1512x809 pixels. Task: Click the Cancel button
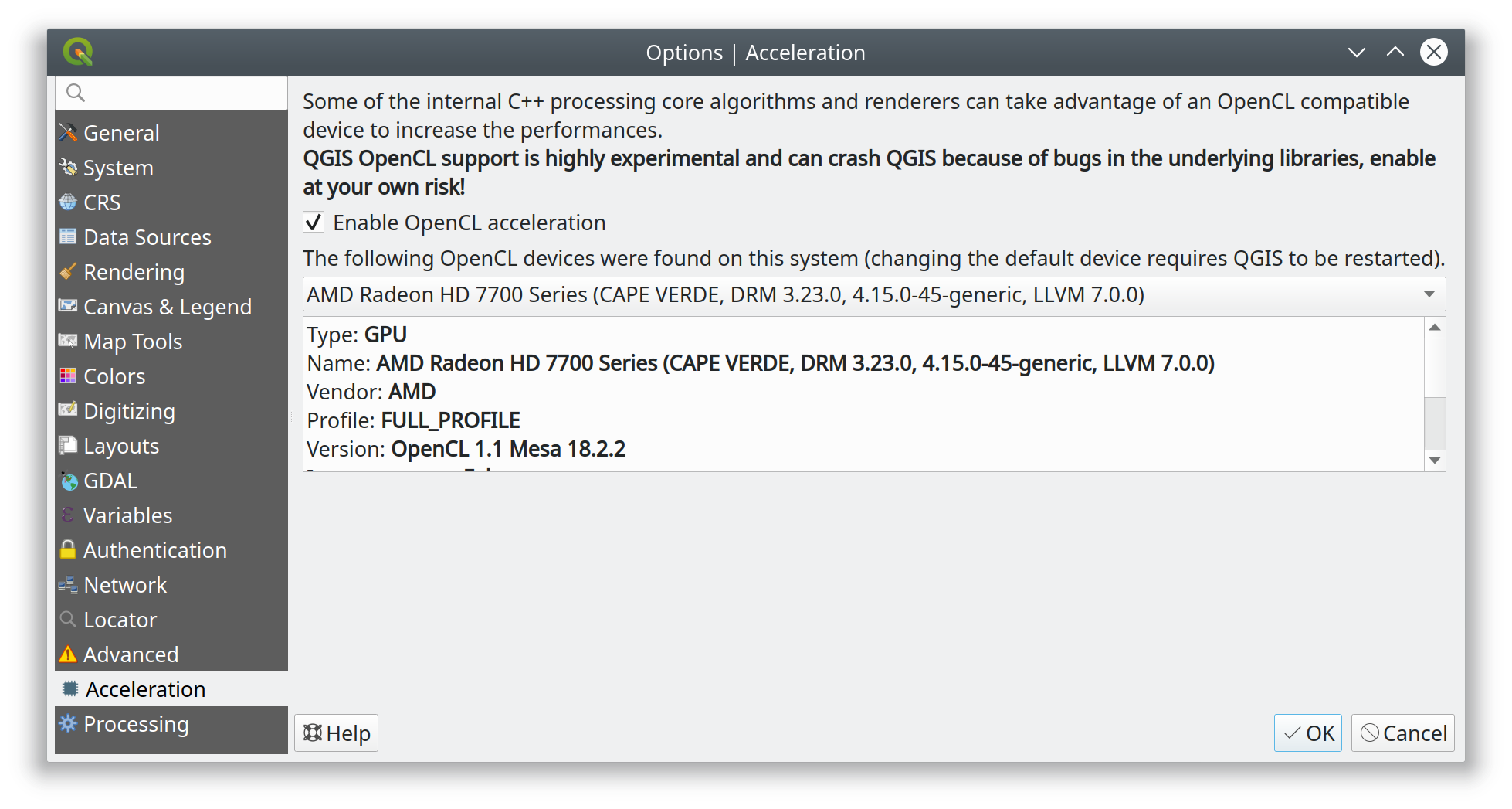click(x=1403, y=733)
